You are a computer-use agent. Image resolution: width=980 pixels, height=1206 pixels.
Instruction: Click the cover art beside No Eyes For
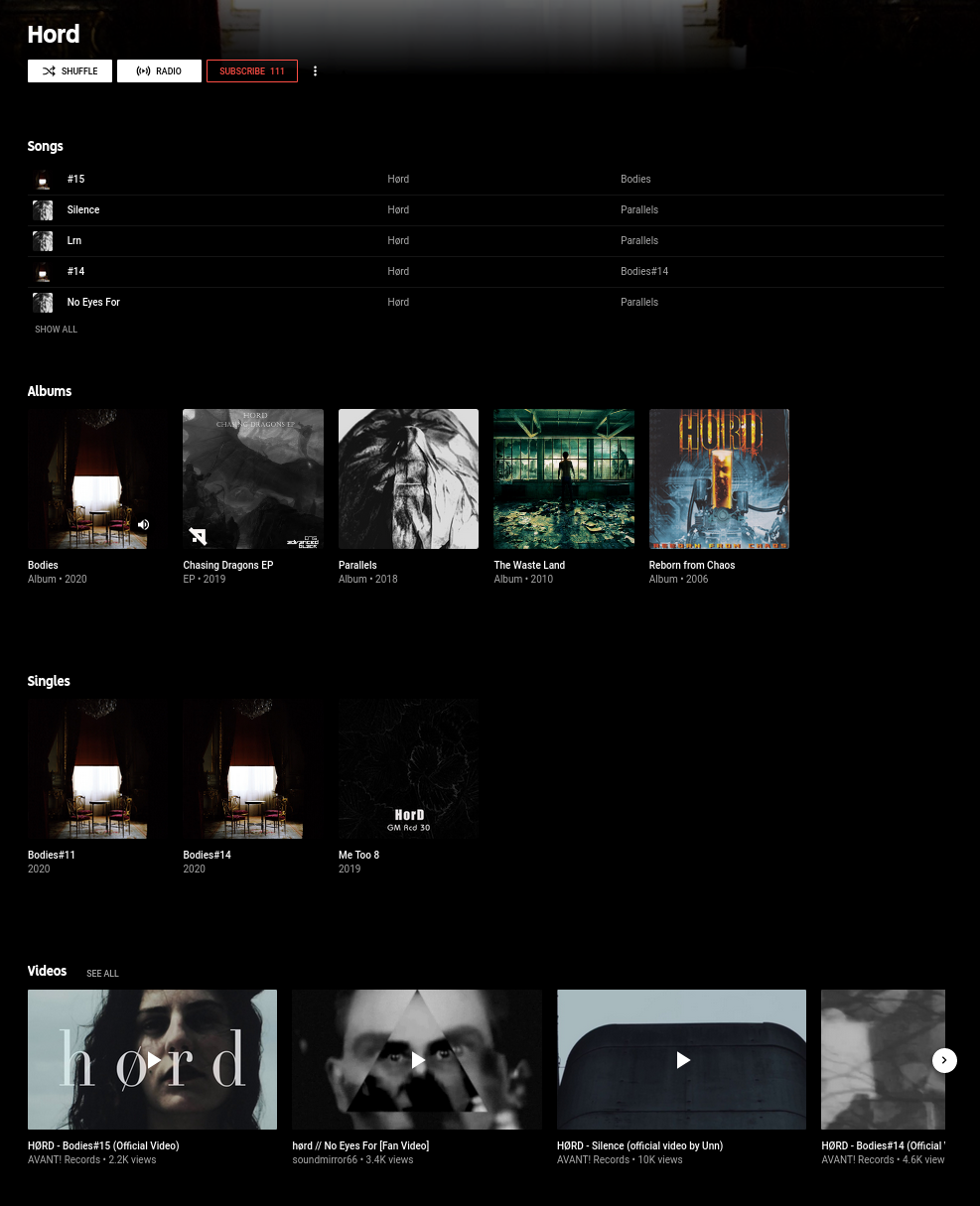coord(43,303)
